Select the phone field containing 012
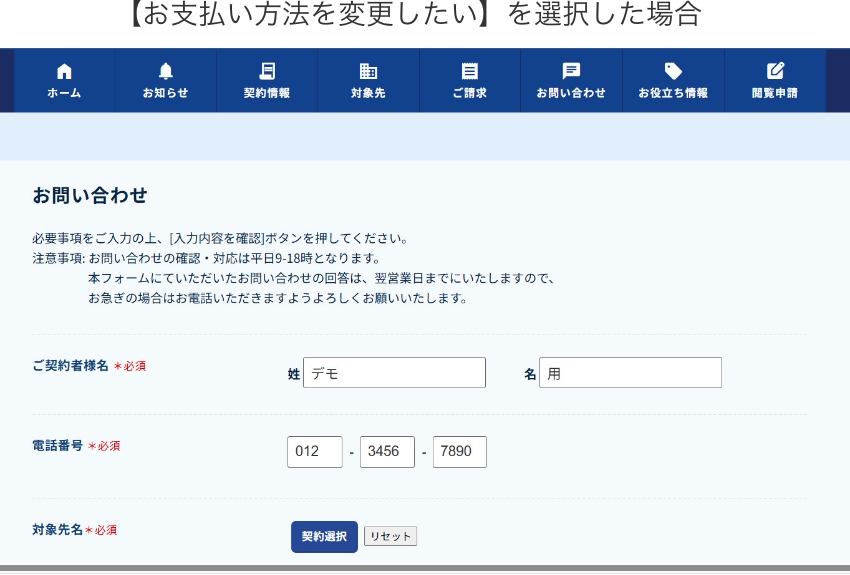The height and width of the screenshot is (575, 850). pyautogui.click(x=315, y=451)
